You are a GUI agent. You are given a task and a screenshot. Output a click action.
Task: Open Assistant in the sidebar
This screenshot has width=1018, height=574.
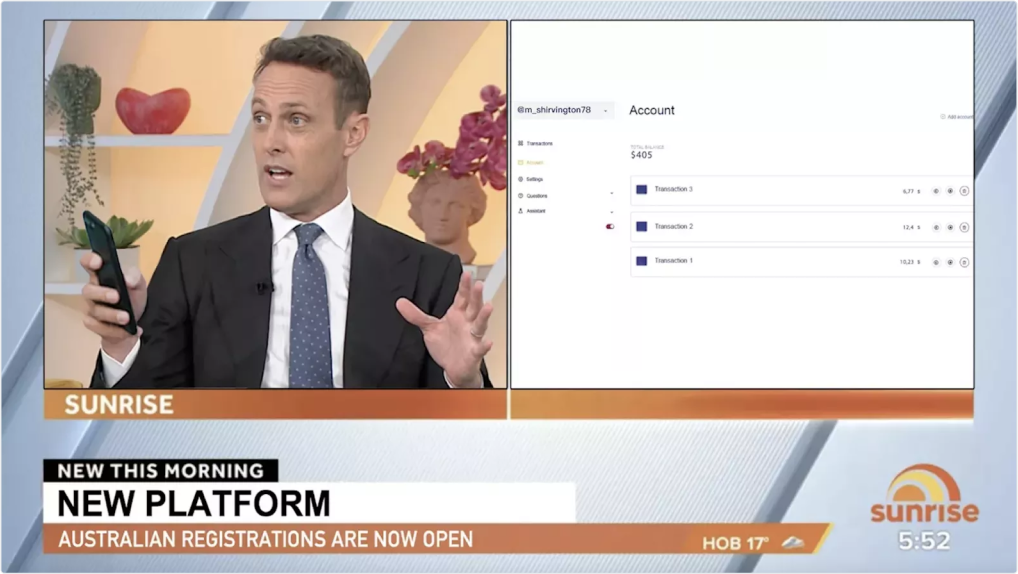point(532,211)
